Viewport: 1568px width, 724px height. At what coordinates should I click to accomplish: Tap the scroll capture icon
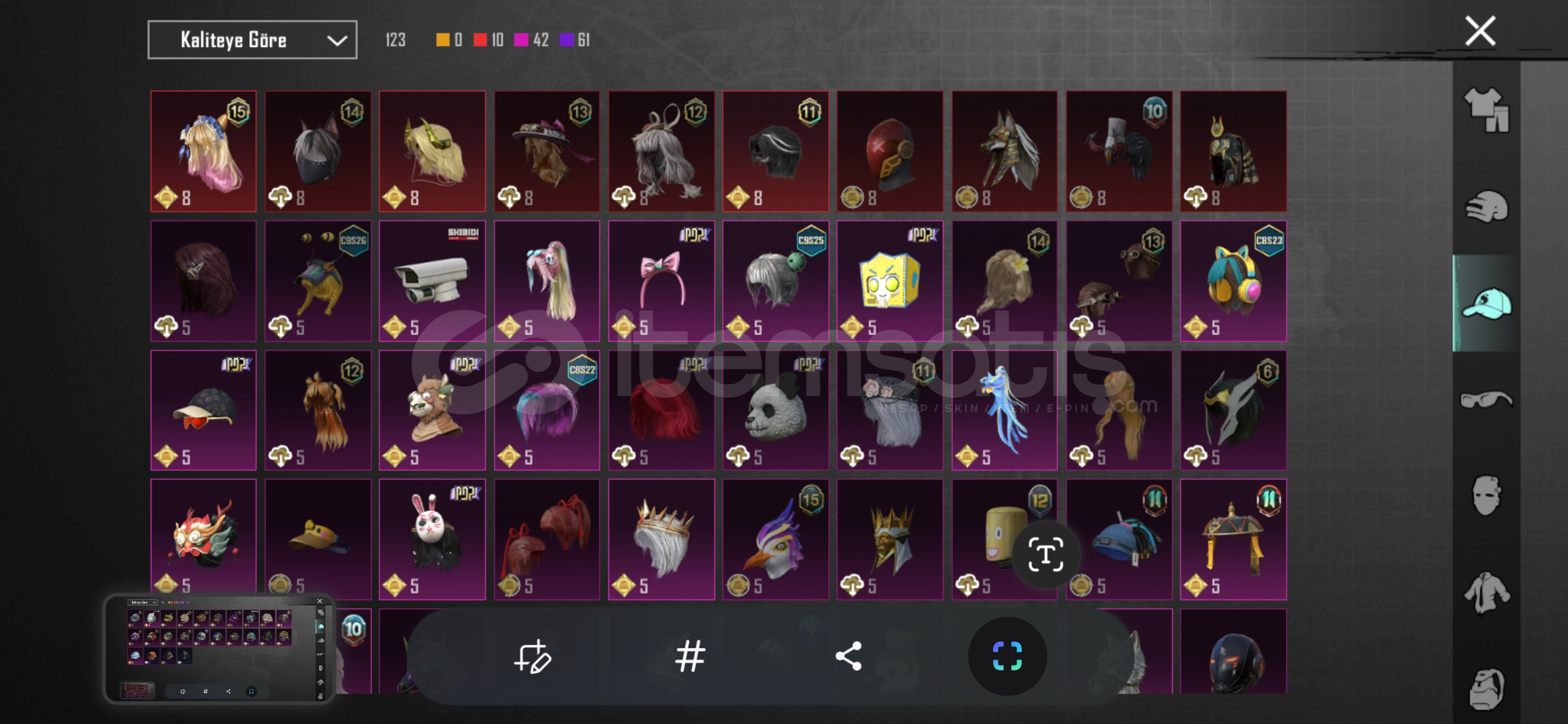pos(1007,656)
